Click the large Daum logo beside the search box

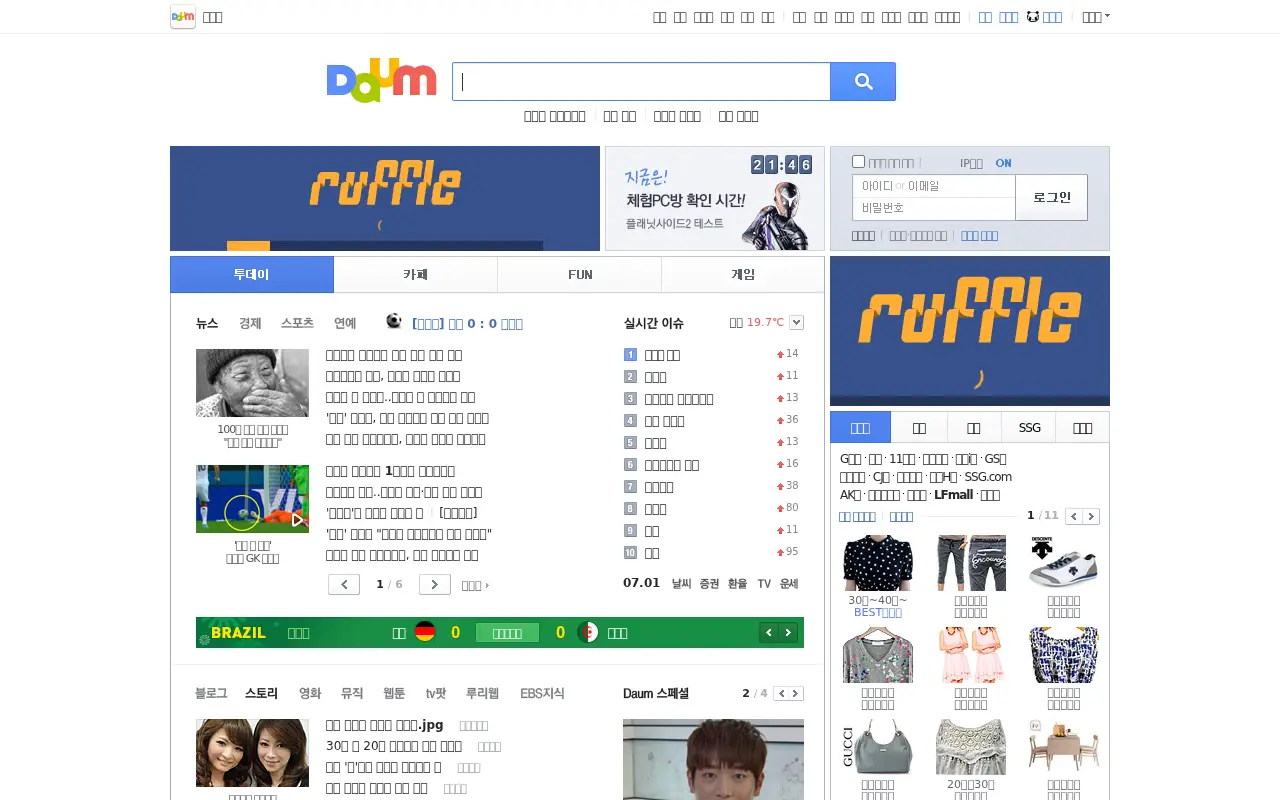pyautogui.click(x=382, y=80)
